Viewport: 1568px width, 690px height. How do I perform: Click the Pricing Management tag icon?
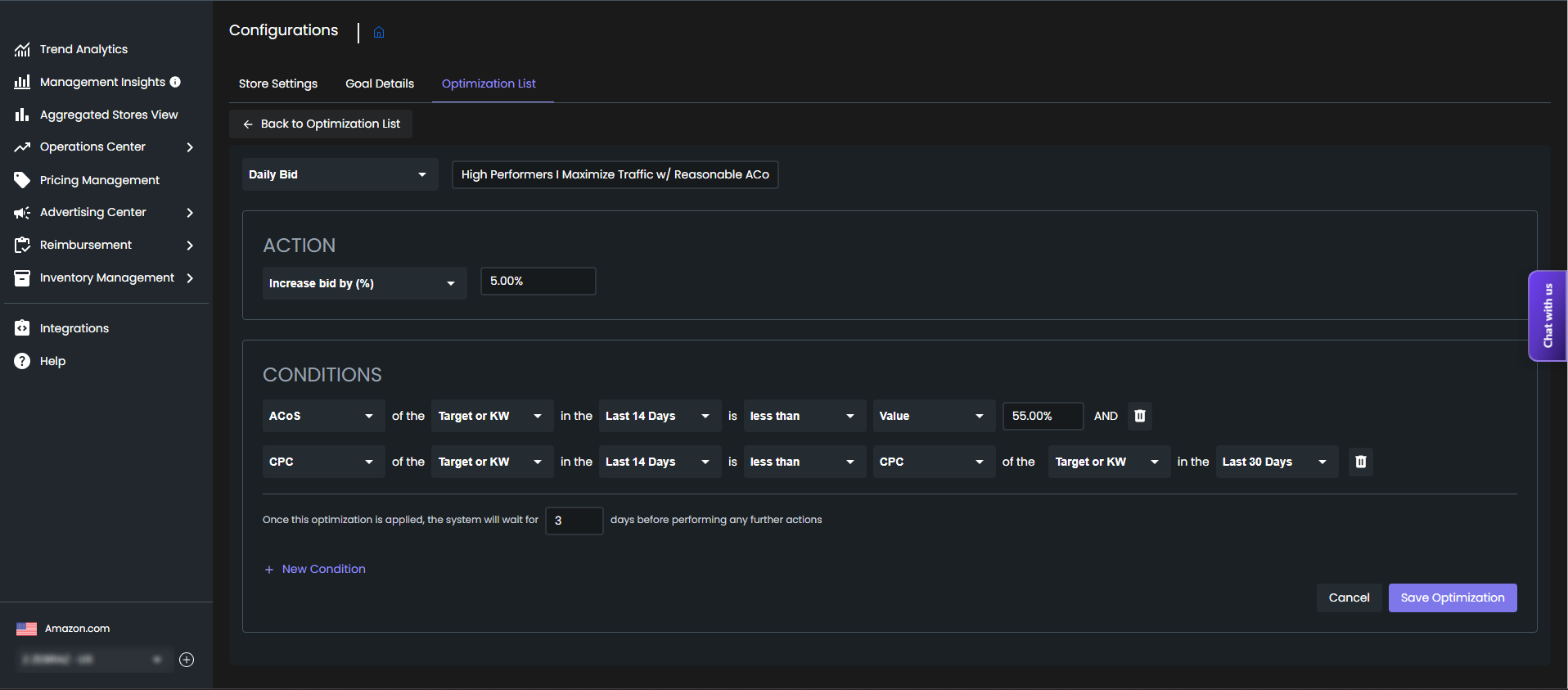(22, 180)
